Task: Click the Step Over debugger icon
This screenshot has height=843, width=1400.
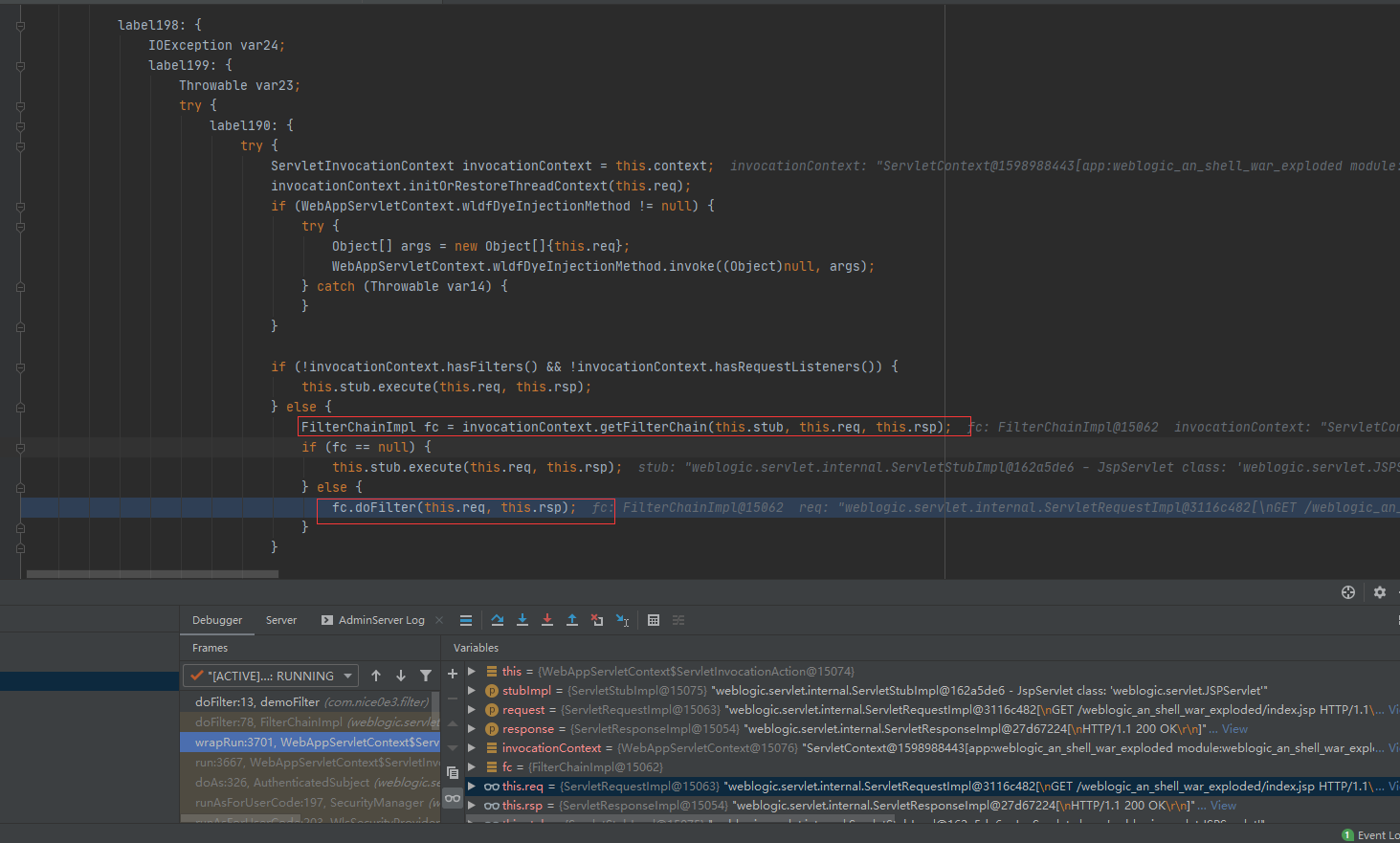Action: 498,620
